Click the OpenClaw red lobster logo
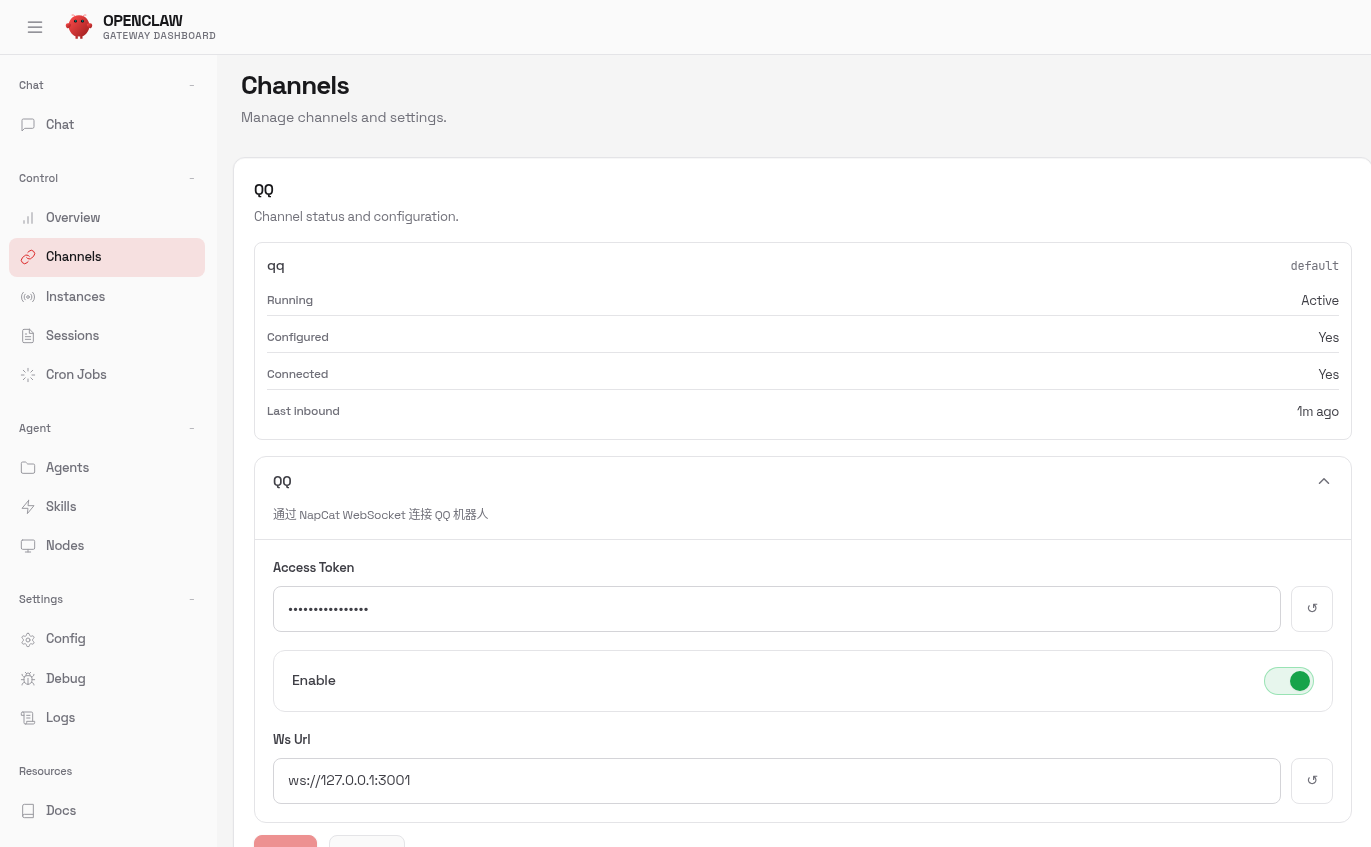Screen dimensions: 1371x847 [x=79, y=27]
